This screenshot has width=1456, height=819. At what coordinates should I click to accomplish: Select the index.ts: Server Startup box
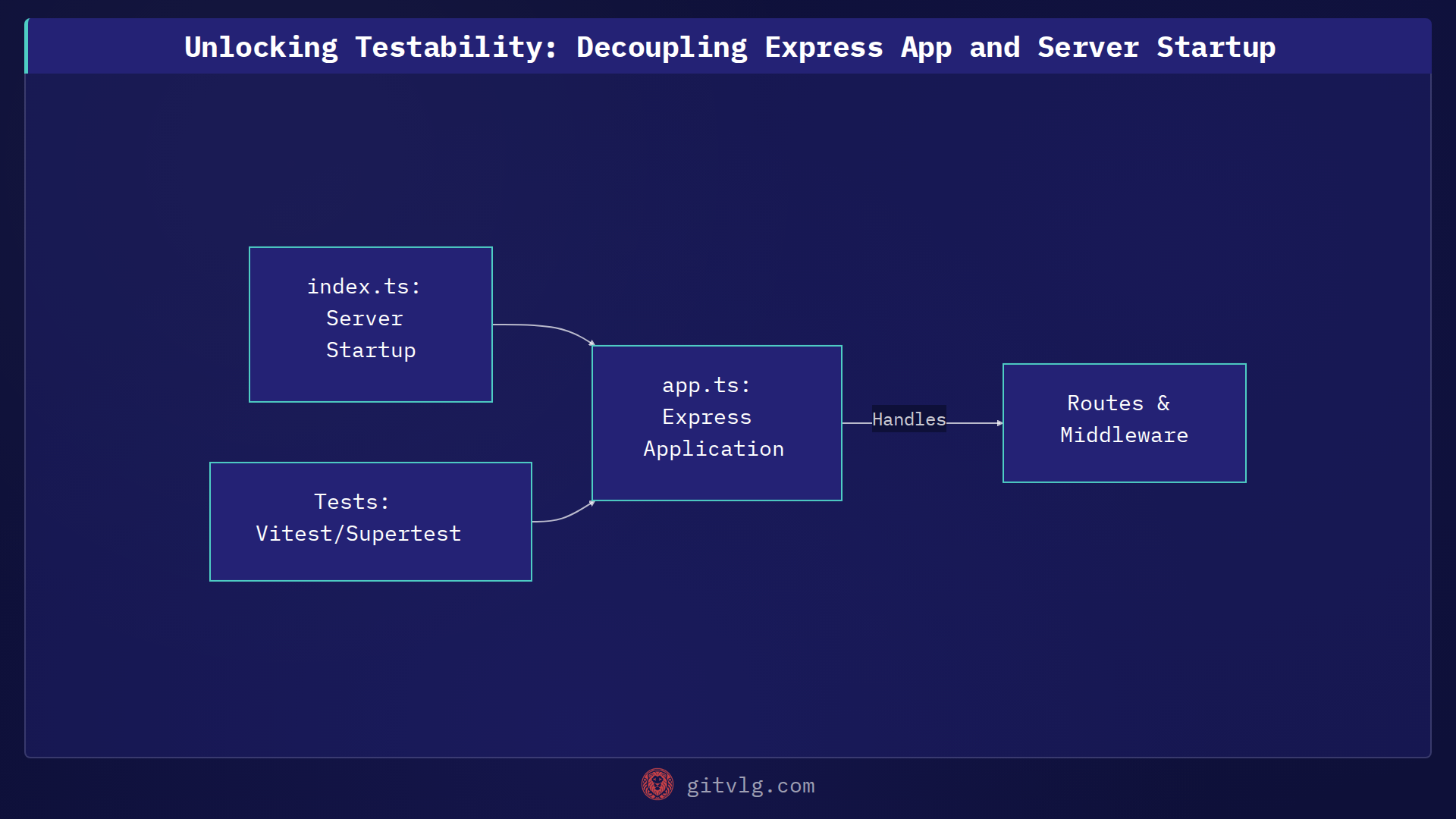coord(371,325)
